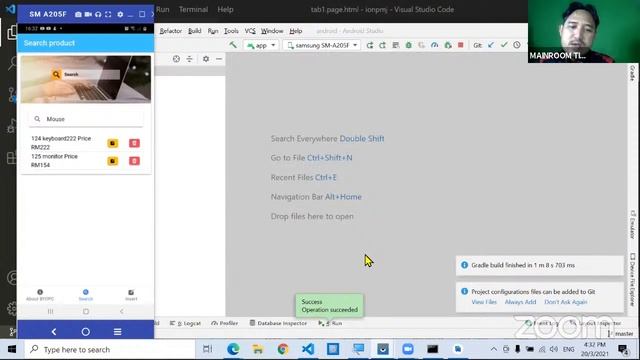Click the Git Commit checkmark icon
Screen dimensions: 640x360
point(504,45)
